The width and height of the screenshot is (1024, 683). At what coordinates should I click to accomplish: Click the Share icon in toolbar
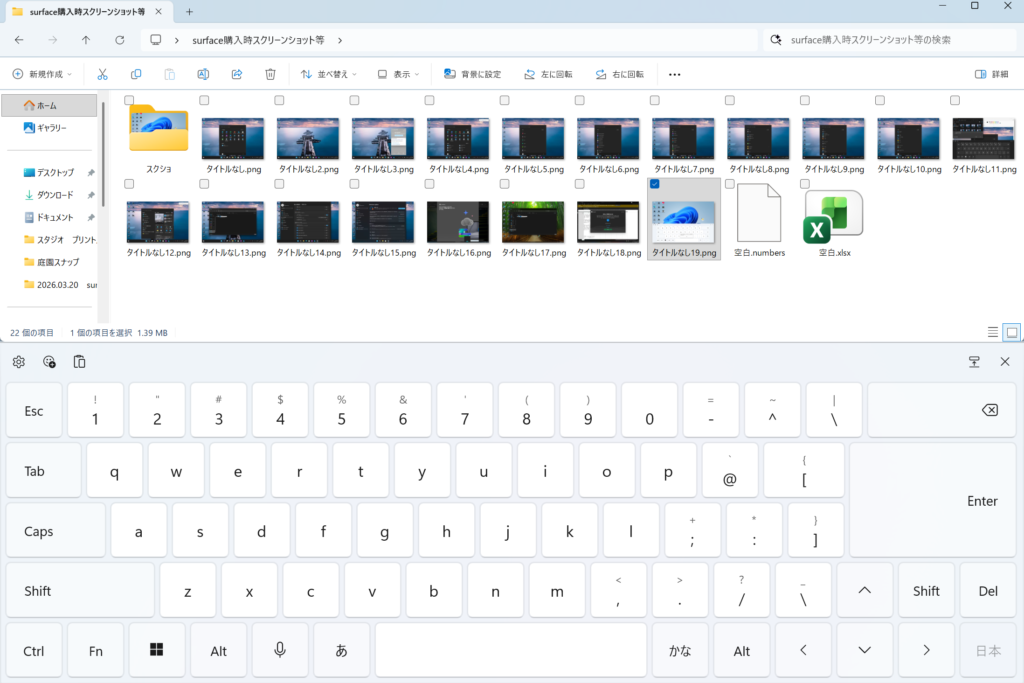[x=237, y=74]
